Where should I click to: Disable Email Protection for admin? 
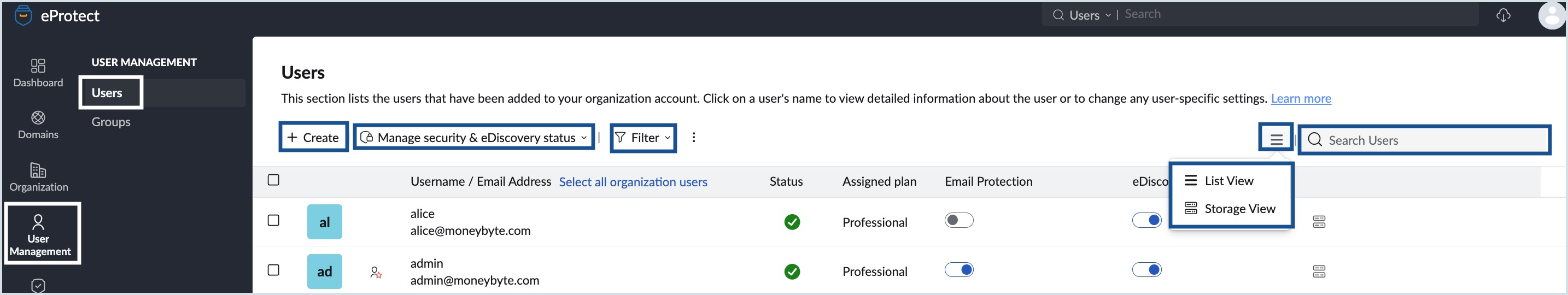(x=959, y=269)
